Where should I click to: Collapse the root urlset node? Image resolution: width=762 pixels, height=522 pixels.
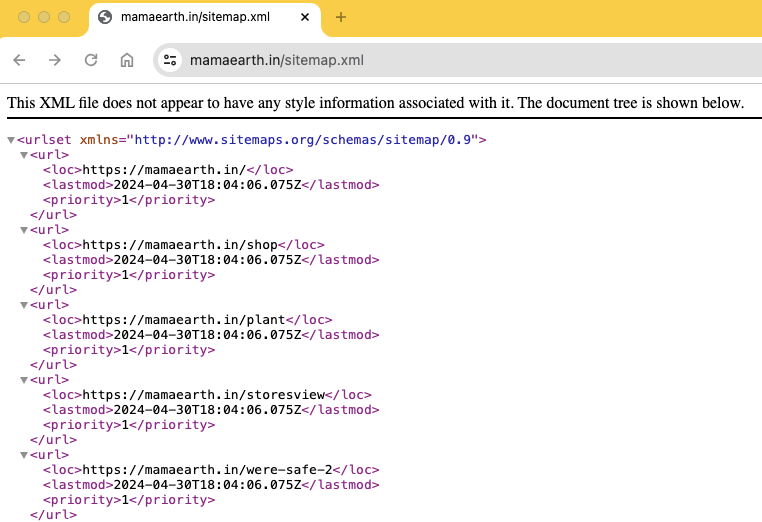pos(11,140)
